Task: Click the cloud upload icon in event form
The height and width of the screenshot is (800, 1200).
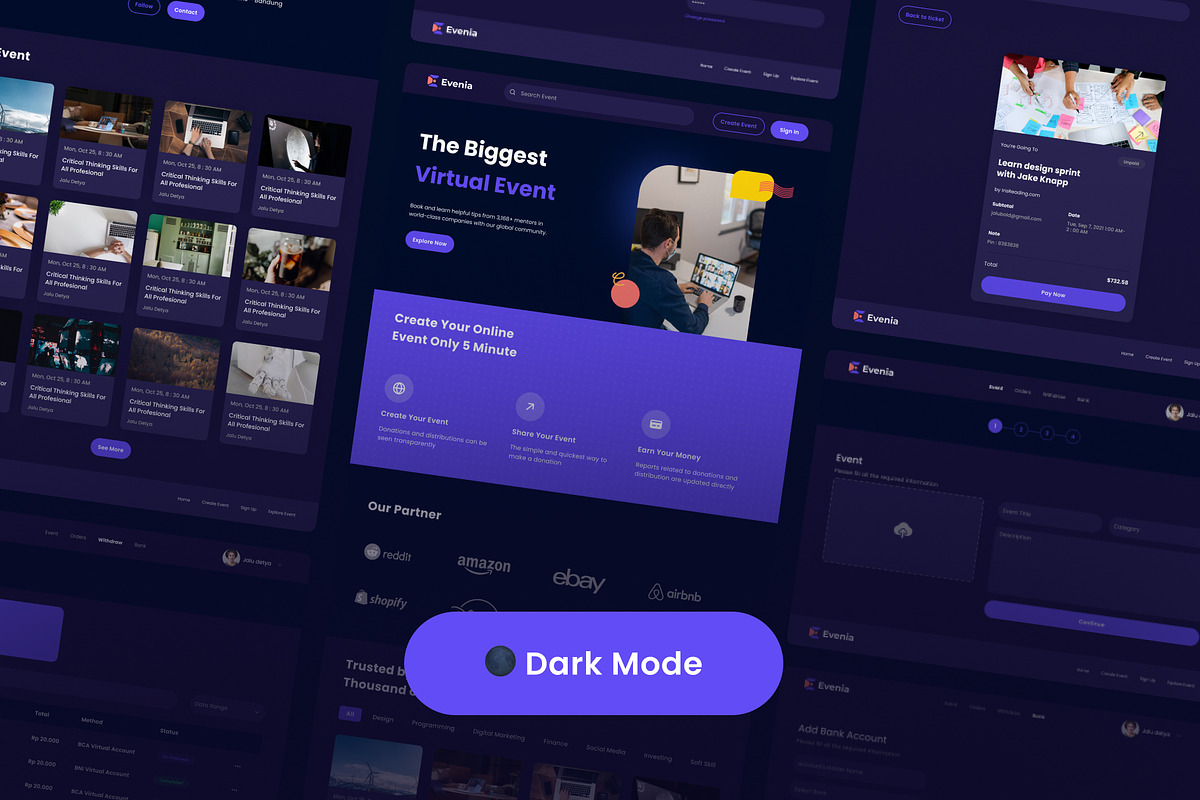Action: 902,531
